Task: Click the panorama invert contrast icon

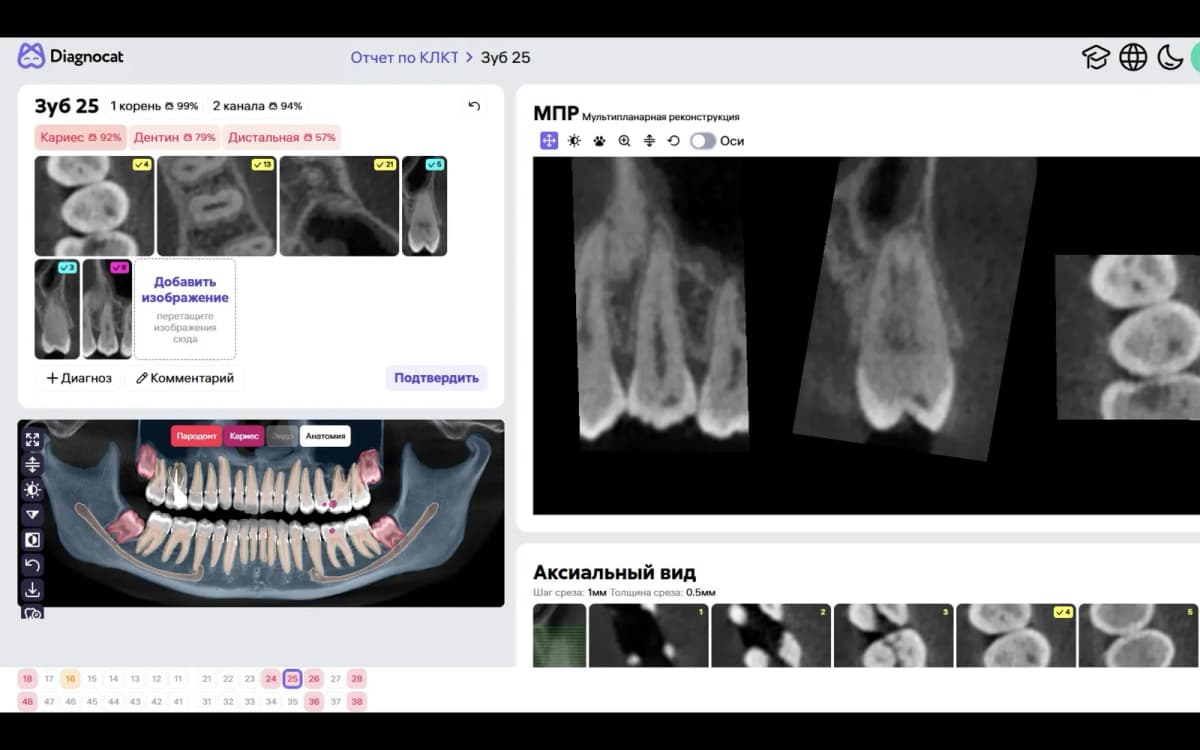Action: [x=33, y=540]
